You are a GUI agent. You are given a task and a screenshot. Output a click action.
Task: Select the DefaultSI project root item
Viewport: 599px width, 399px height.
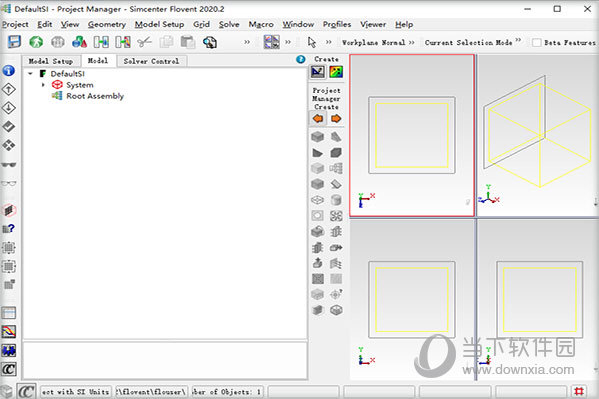click(x=68, y=74)
